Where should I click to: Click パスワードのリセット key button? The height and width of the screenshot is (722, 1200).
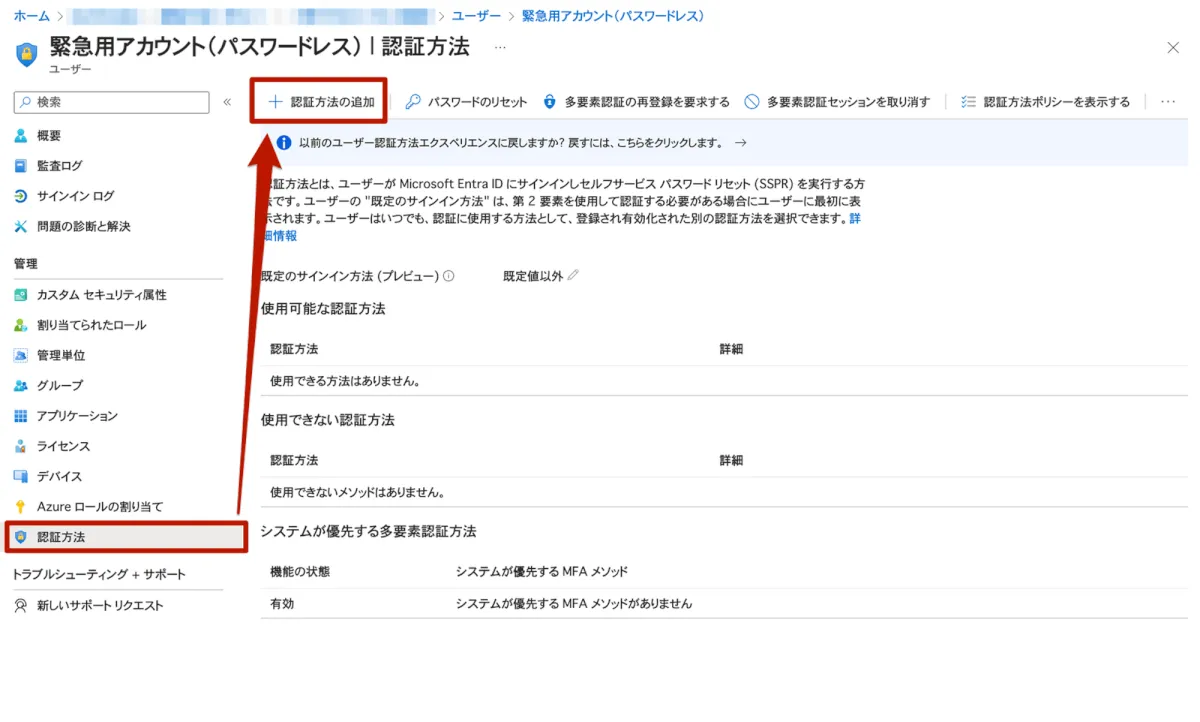click(x=466, y=102)
